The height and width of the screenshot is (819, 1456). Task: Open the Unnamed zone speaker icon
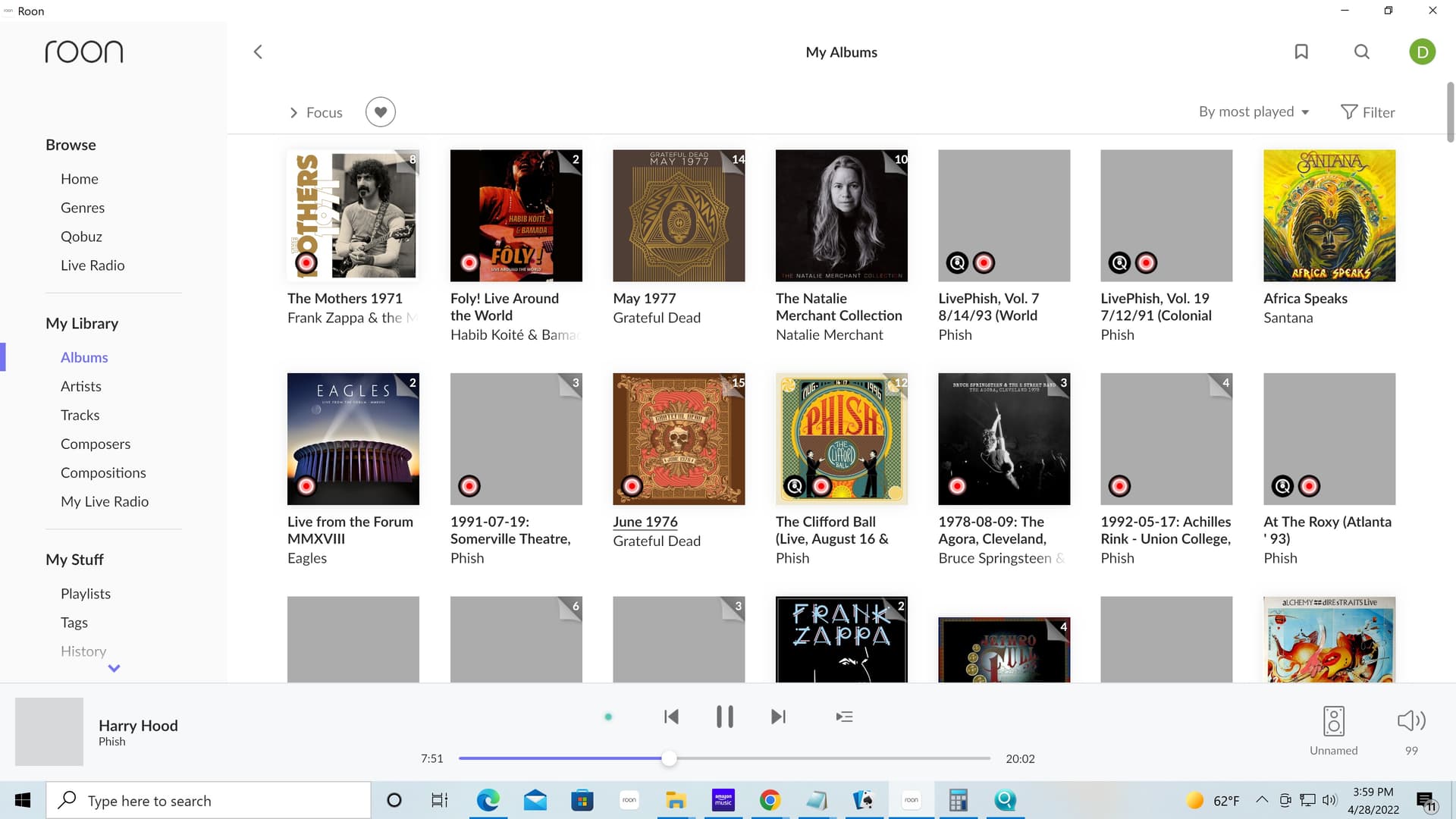click(x=1334, y=721)
